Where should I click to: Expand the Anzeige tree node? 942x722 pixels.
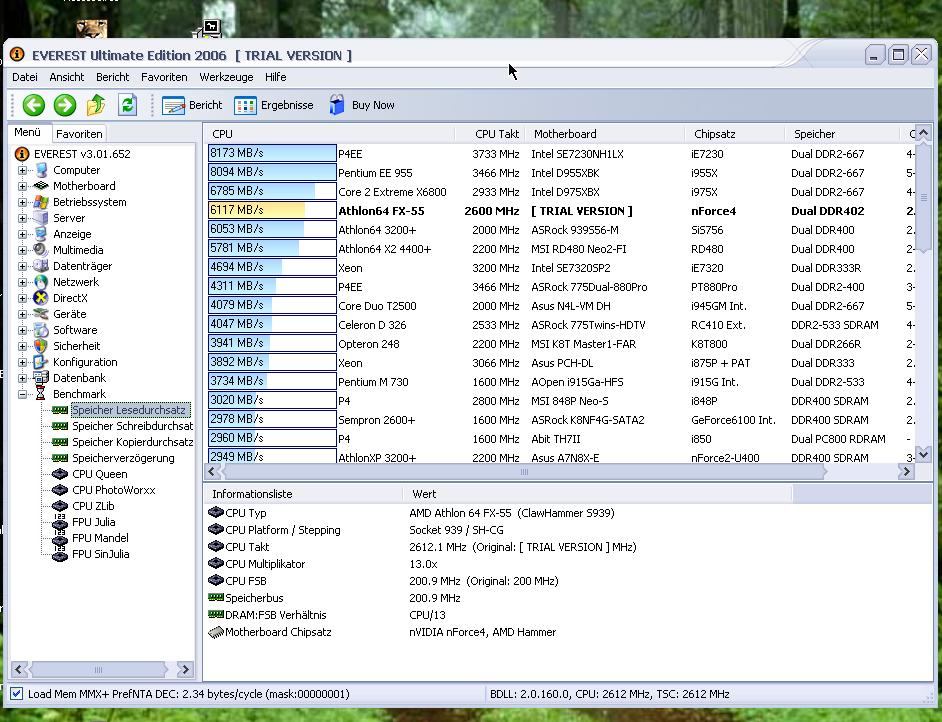point(22,234)
